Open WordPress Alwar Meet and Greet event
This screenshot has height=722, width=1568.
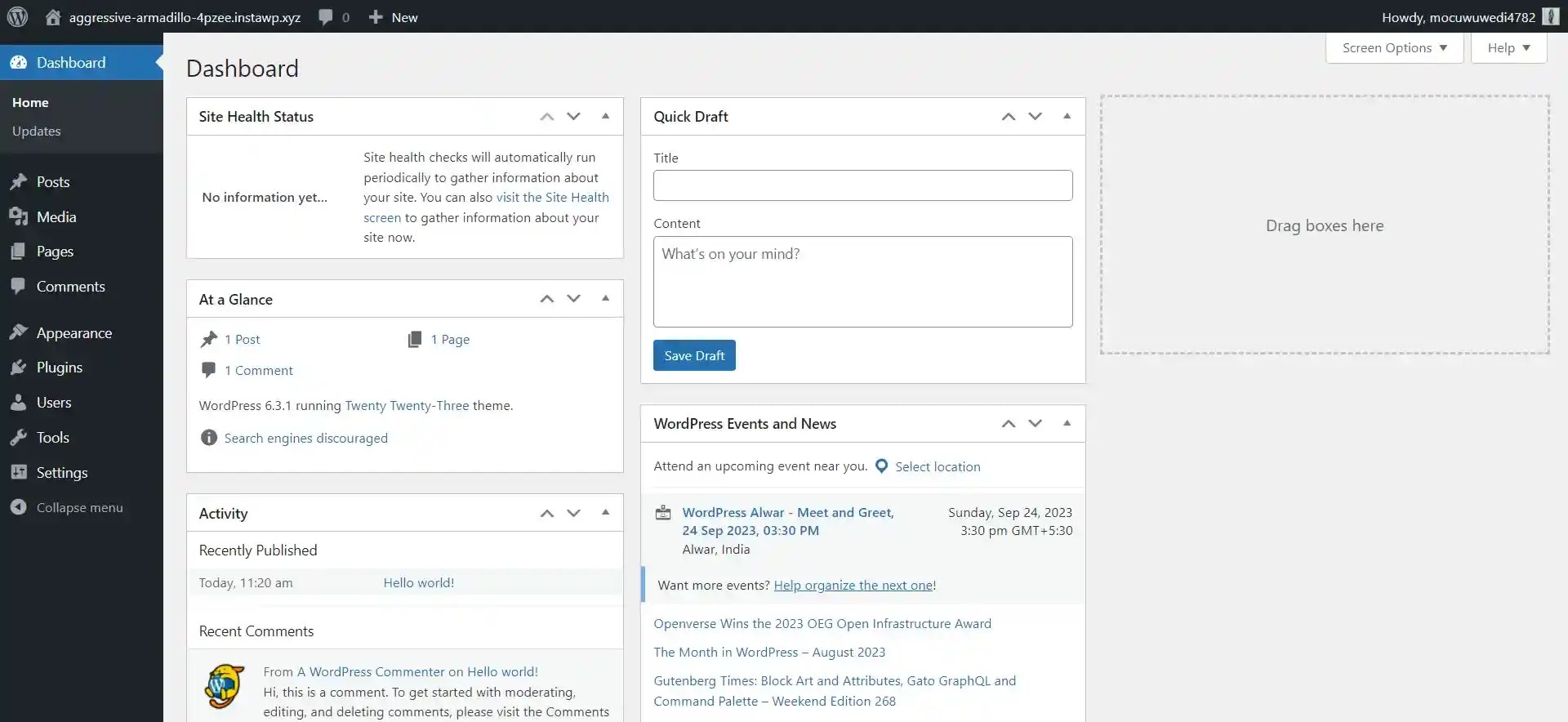coord(788,521)
